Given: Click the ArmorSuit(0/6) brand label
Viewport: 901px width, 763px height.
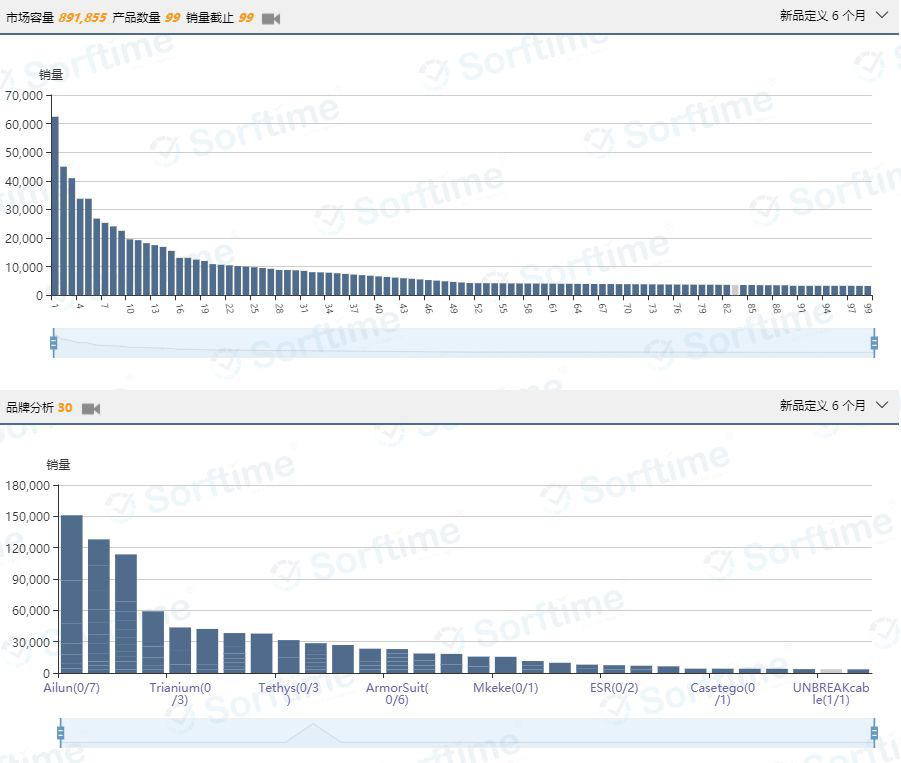Looking at the screenshot, I should 397,694.
